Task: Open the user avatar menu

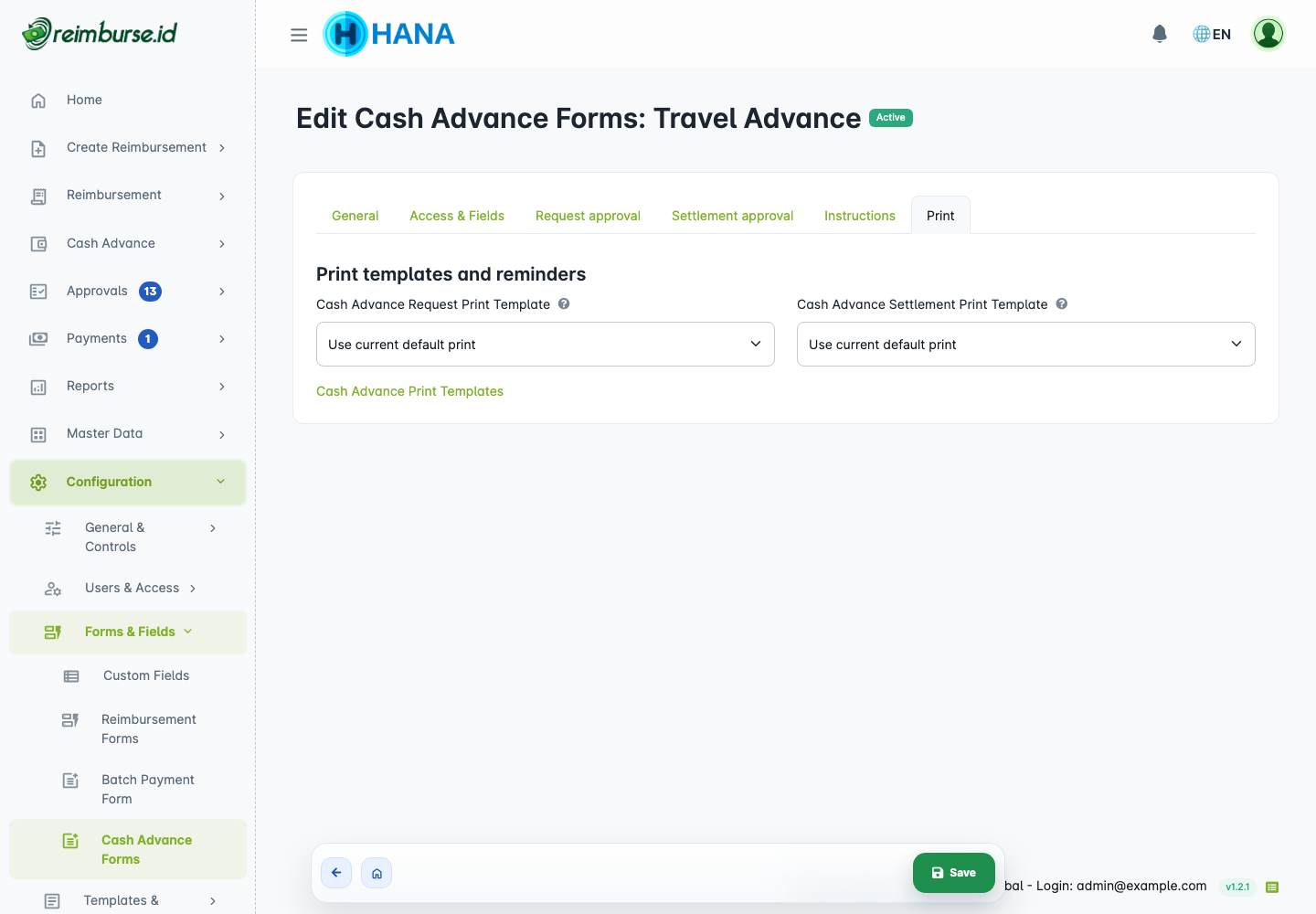Action: click(x=1268, y=34)
